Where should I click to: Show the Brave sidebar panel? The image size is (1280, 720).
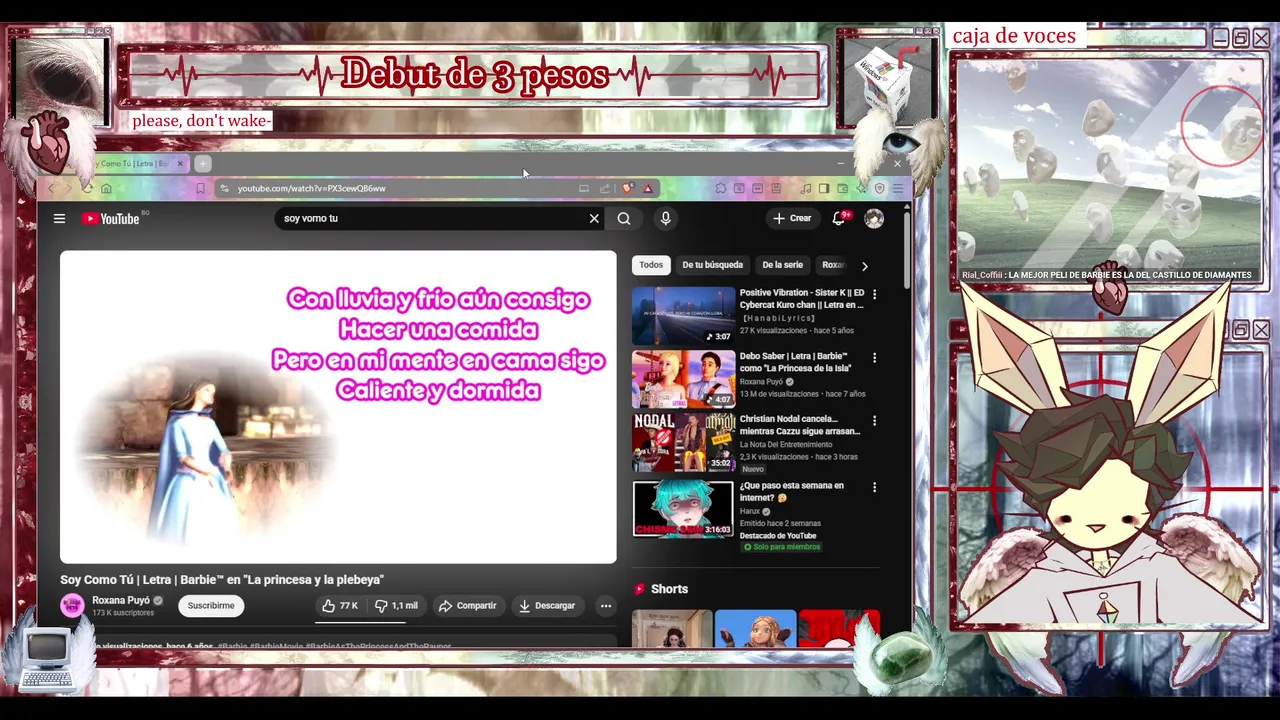[824, 188]
